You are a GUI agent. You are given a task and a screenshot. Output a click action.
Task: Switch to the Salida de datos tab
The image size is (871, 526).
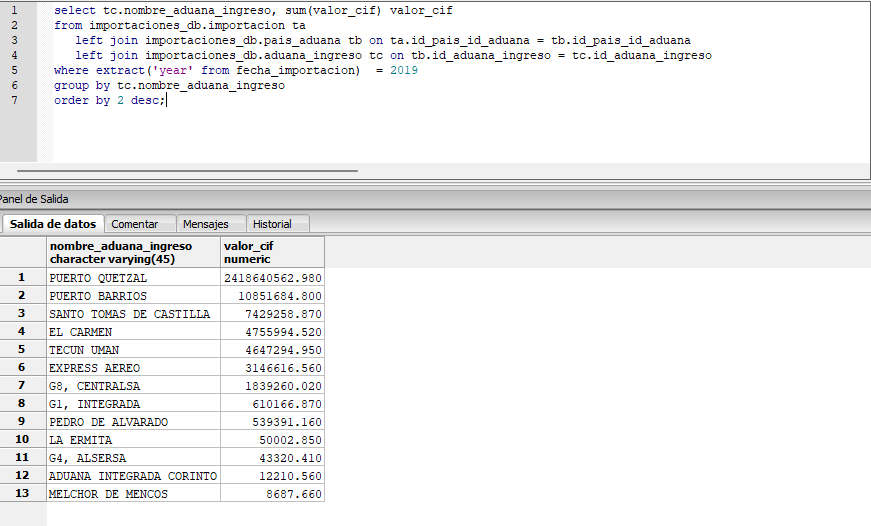point(52,224)
